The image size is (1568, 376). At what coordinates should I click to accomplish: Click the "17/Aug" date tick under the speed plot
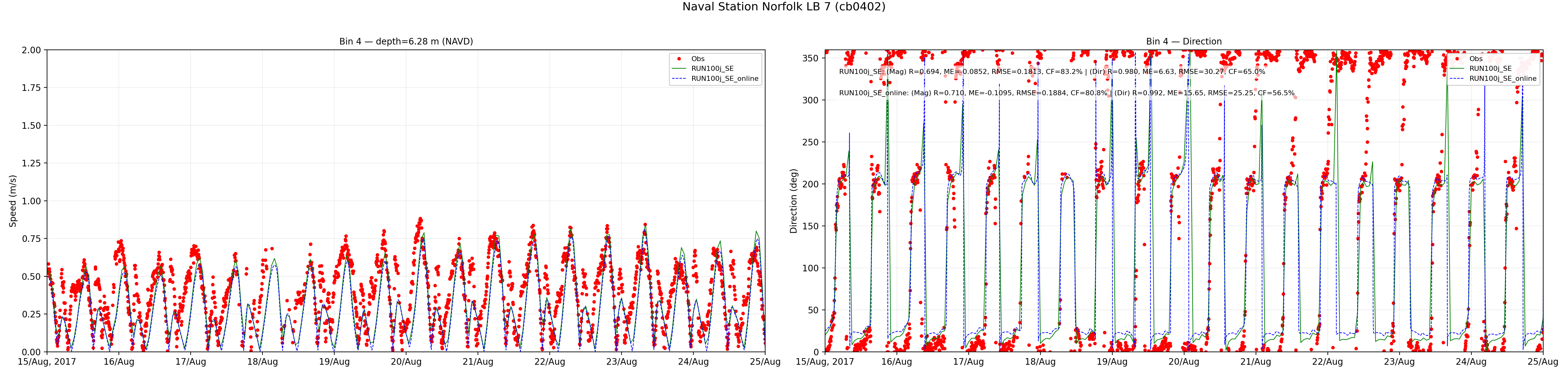click(x=191, y=362)
